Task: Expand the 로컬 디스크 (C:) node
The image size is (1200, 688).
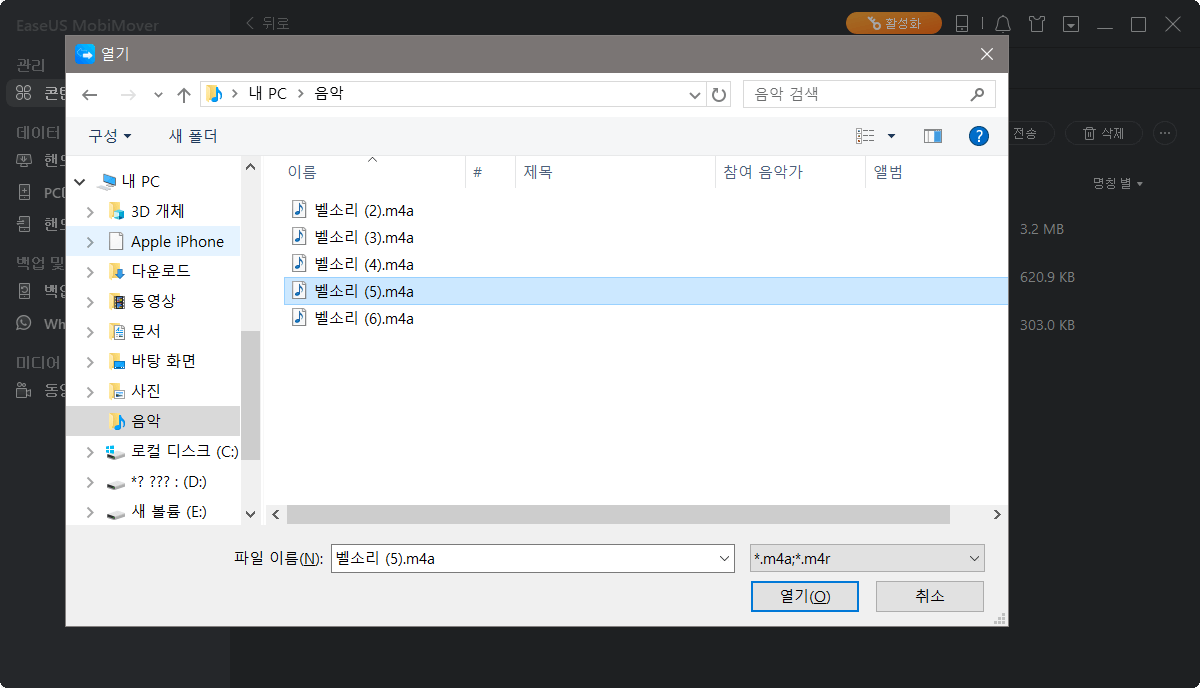Action: coord(90,451)
